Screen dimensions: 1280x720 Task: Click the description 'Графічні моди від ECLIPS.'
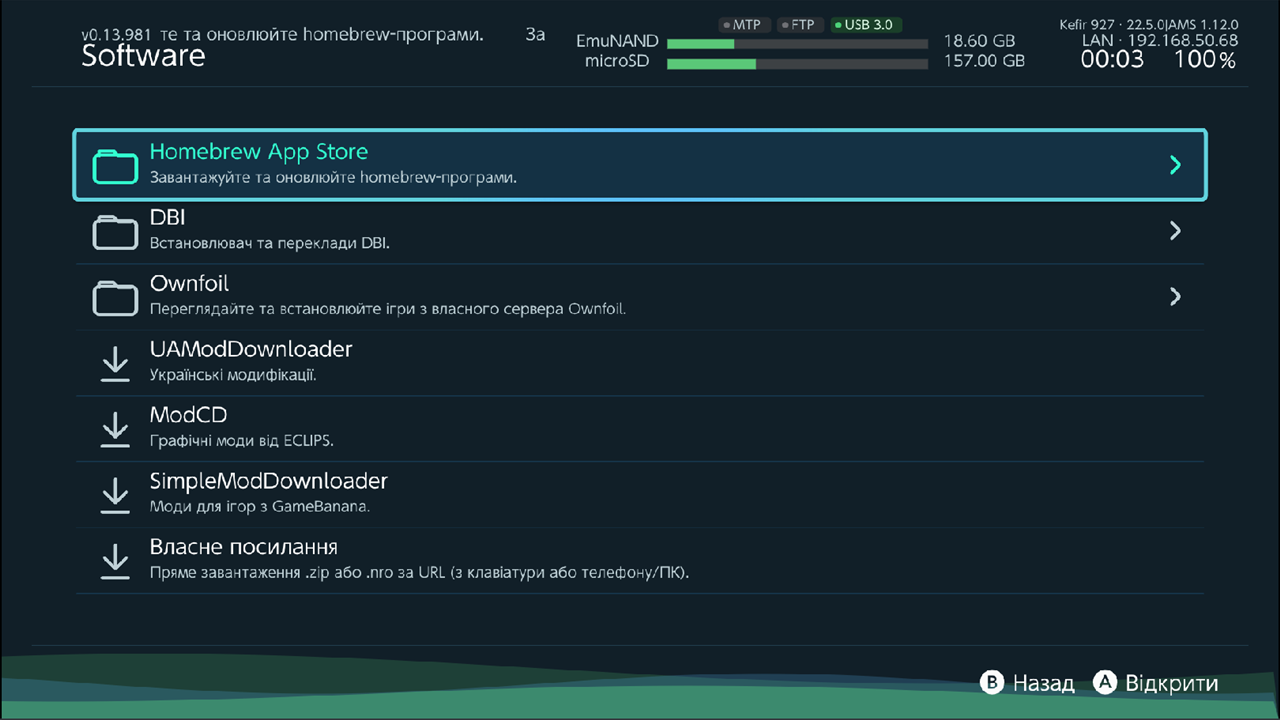(x=242, y=441)
